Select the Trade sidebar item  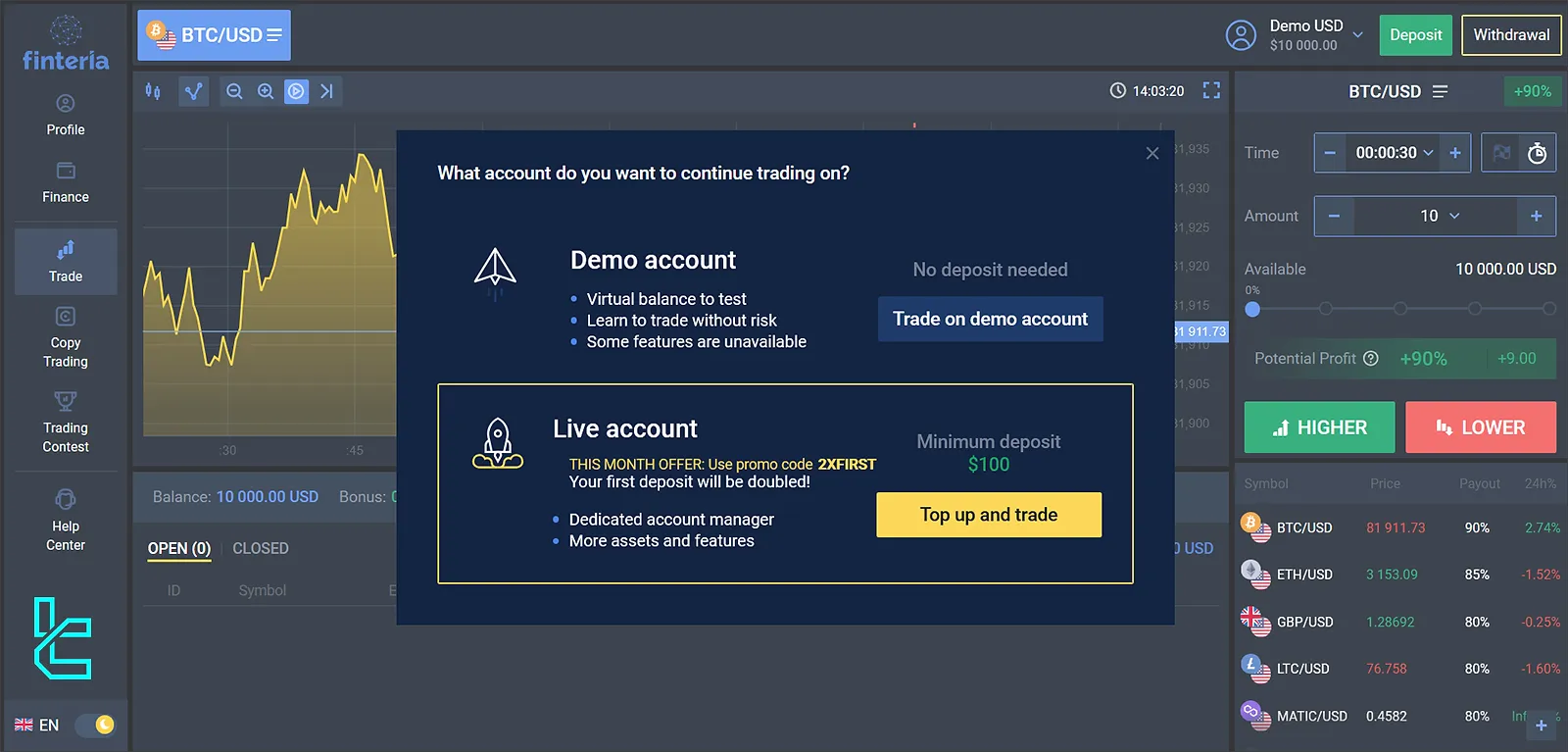point(66,262)
